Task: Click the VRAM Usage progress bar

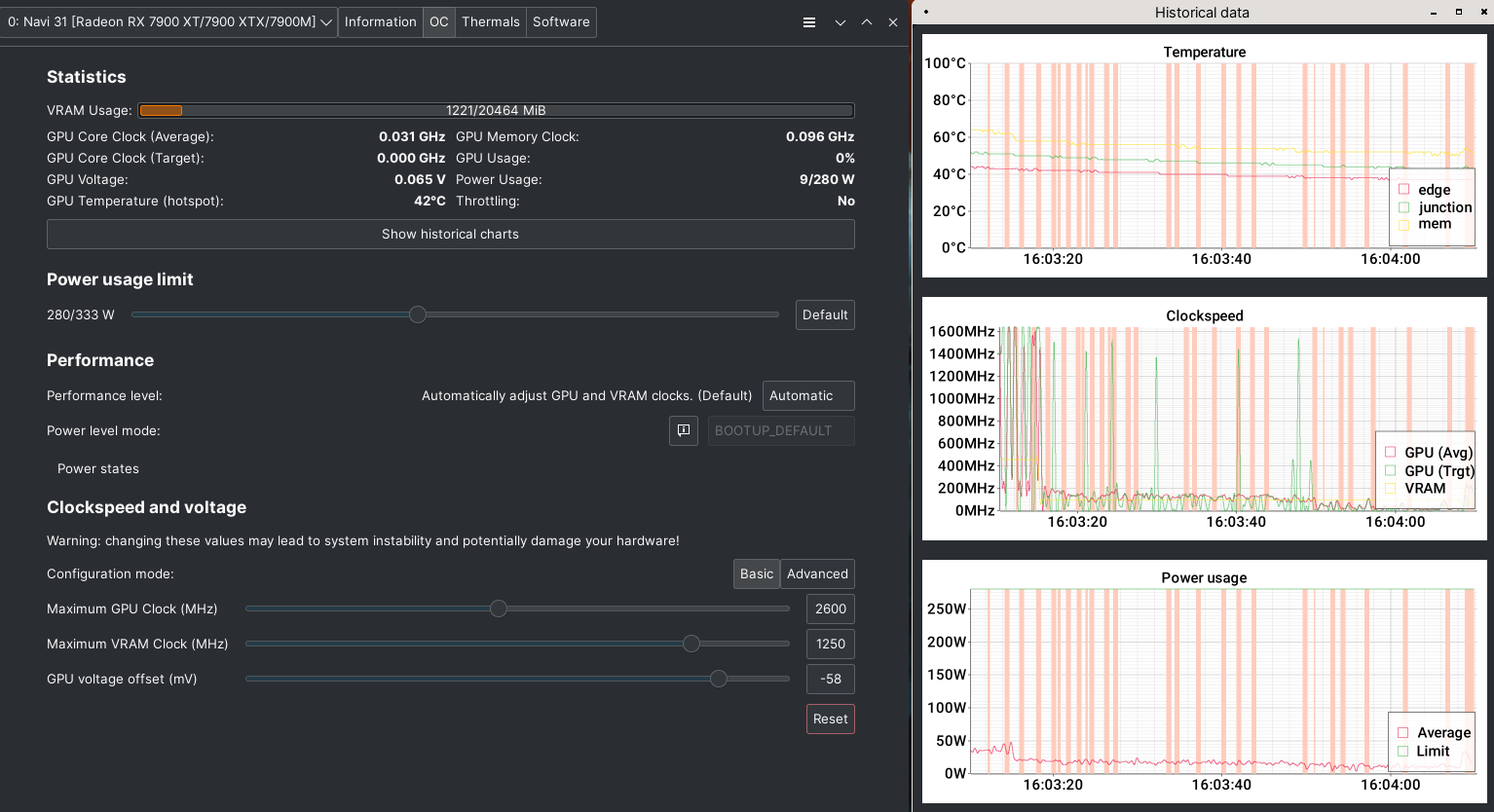Action: click(497, 110)
